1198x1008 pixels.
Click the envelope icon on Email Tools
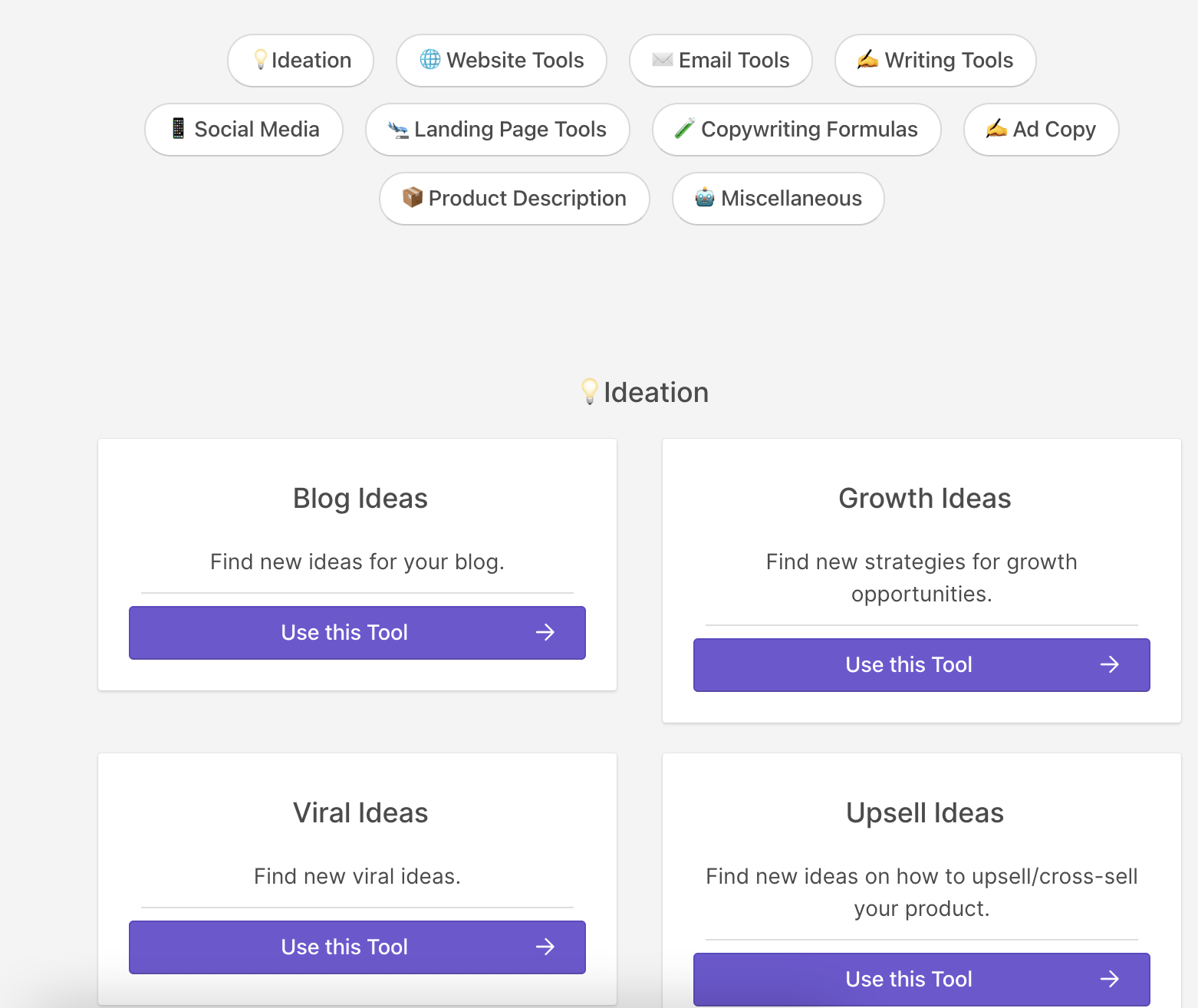[x=662, y=60]
